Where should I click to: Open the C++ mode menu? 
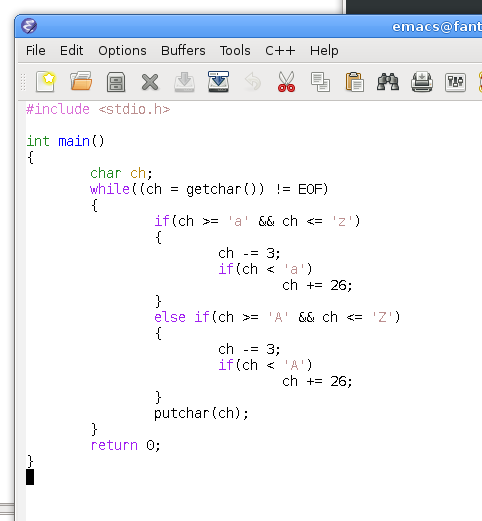(280, 51)
